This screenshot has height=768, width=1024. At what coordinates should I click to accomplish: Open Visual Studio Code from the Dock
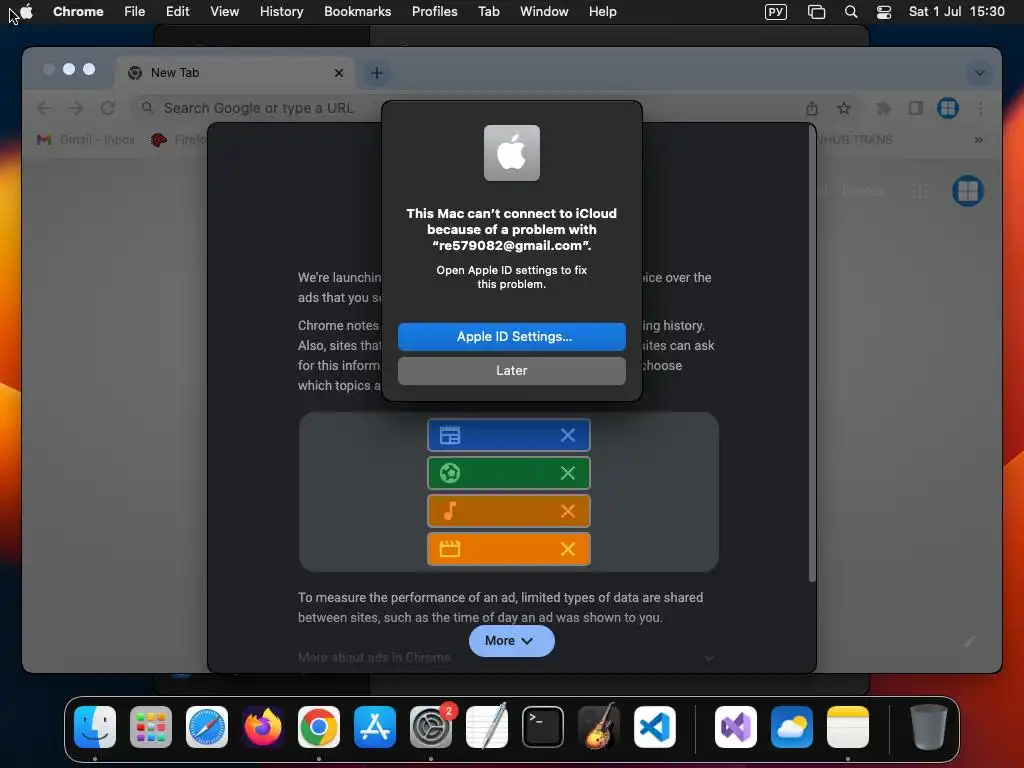655,727
